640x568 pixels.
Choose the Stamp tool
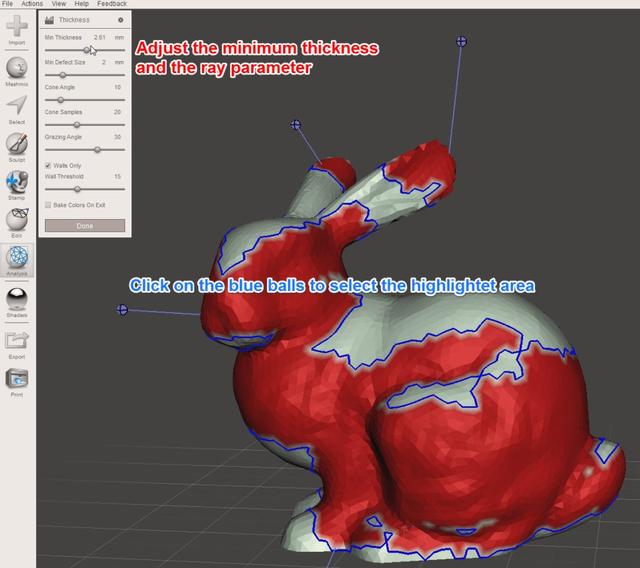click(x=17, y=181)
